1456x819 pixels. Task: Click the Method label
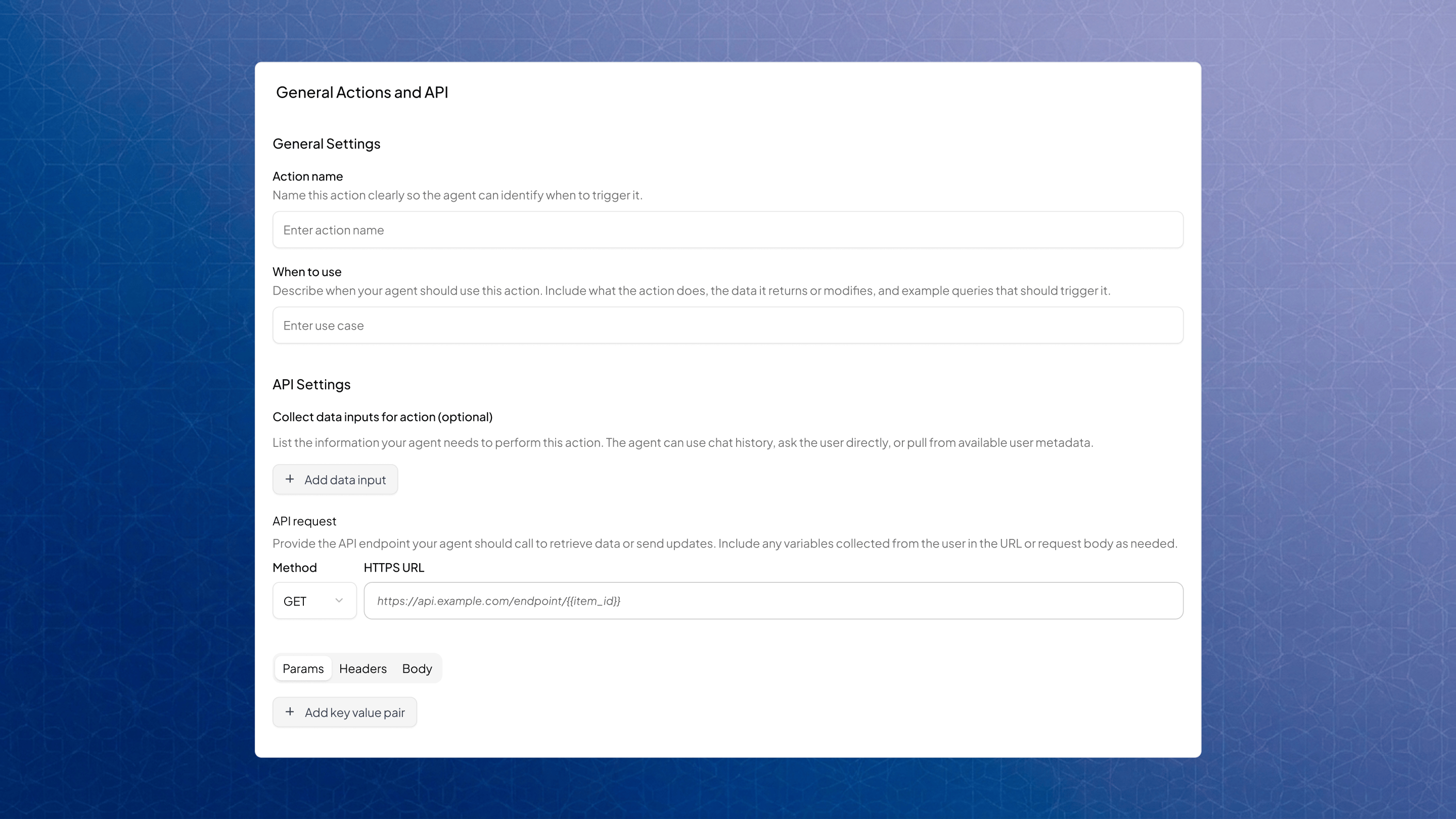coord(294,567)
